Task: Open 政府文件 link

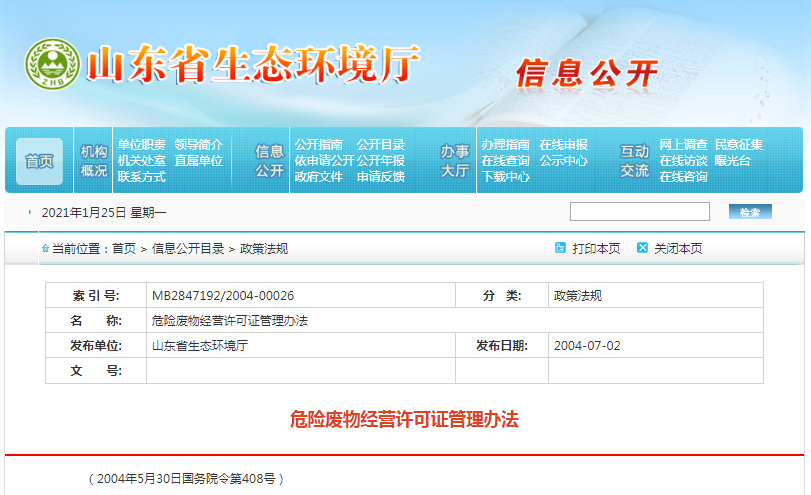Action: pos(319,177)
